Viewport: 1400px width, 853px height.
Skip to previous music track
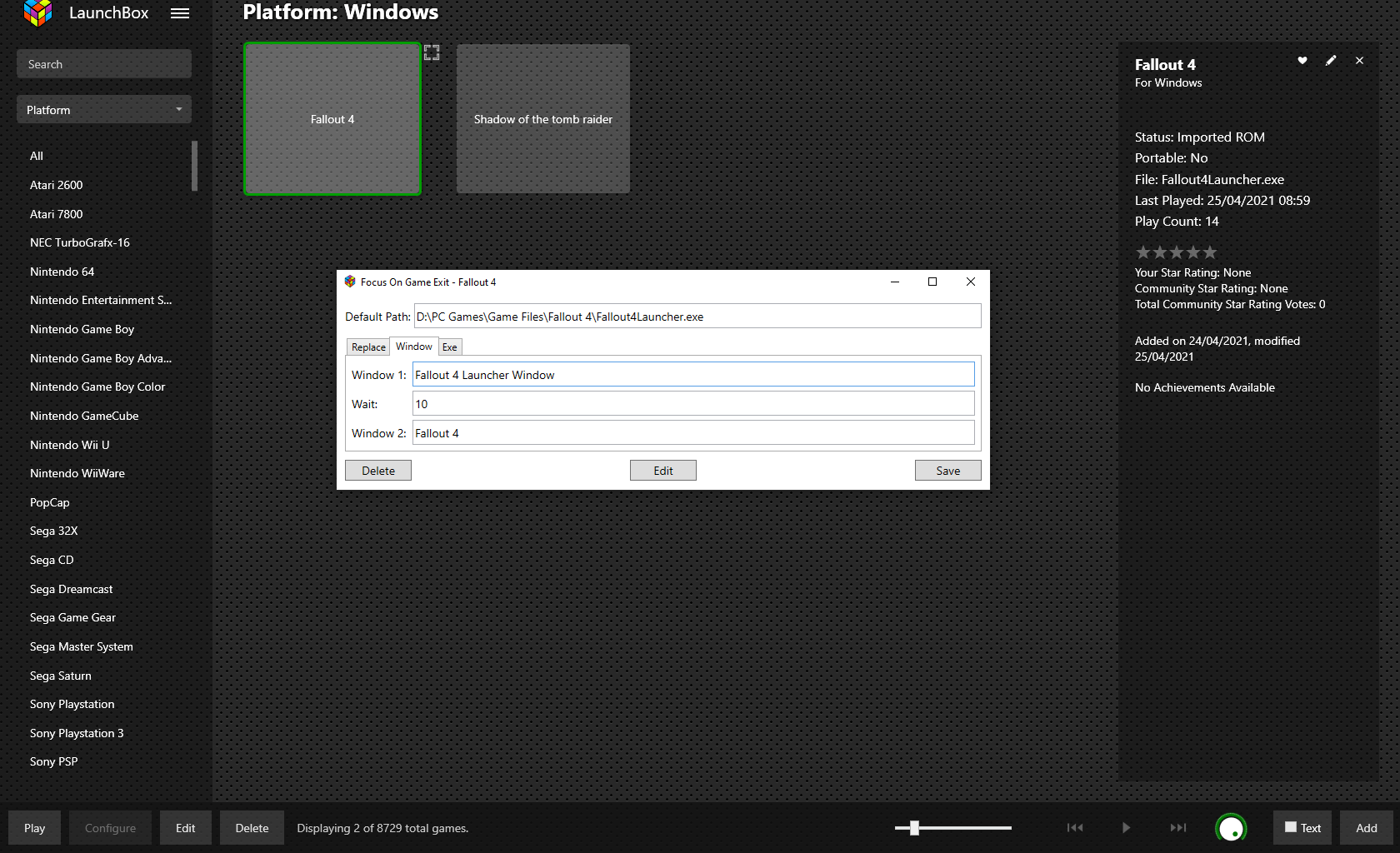pyautogui.click(x=1075, y=827)
